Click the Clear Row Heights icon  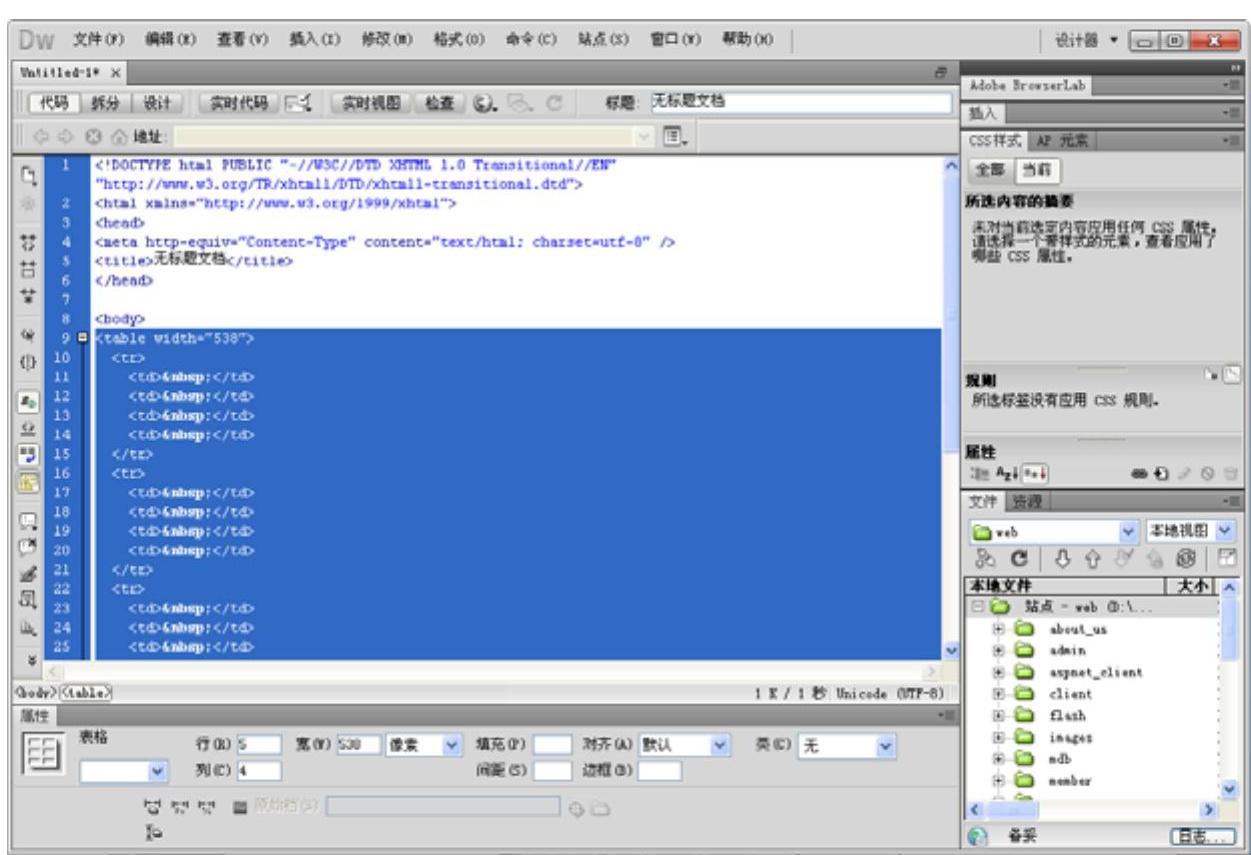[153, 830]
